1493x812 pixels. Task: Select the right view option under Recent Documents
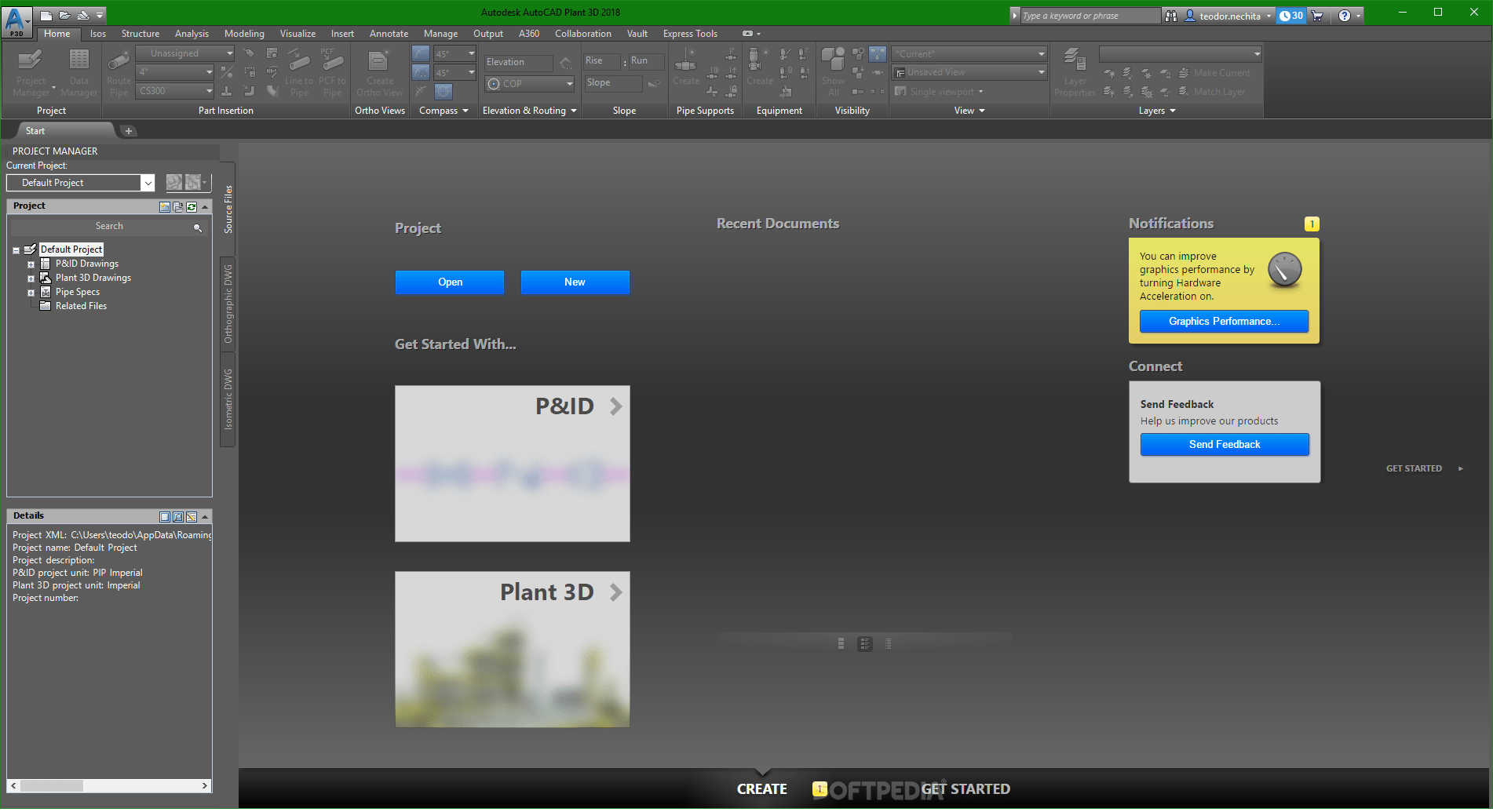tap(889, 644)
